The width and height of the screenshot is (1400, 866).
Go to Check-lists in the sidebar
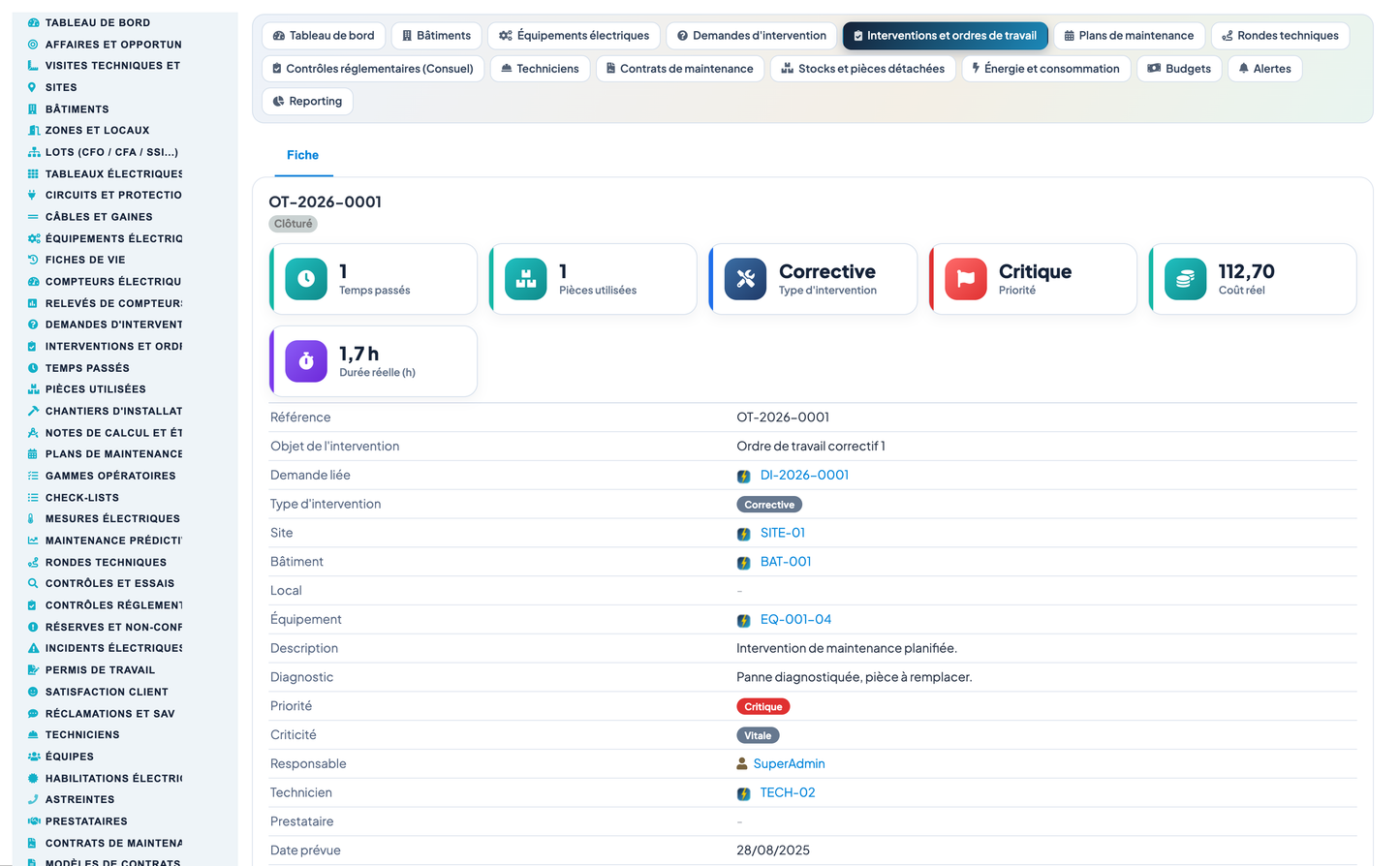tap(82, 498)
